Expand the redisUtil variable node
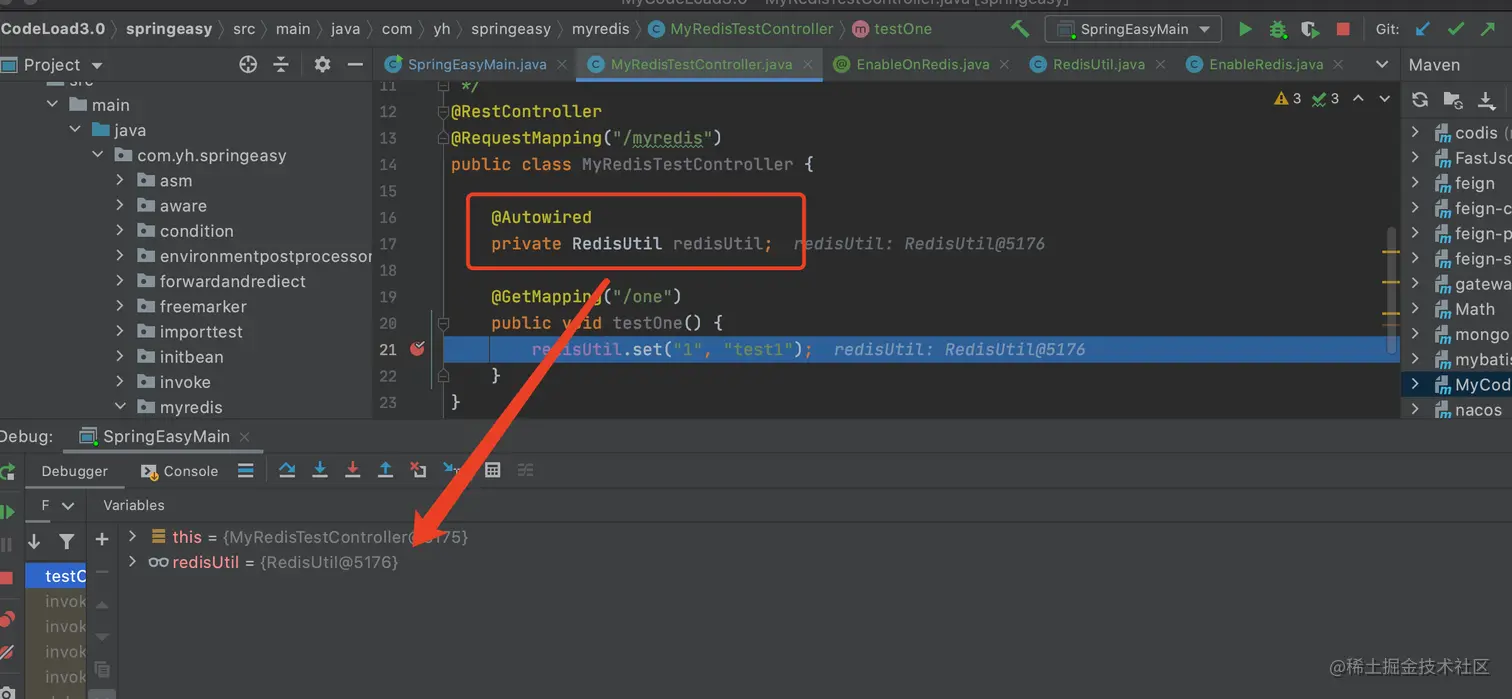This screenshot has height=699, width=1512. 132,562
